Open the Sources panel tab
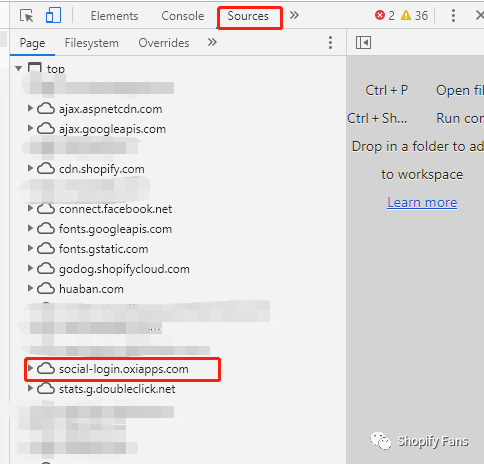Image resolution: width=484 pixels, height=464 pixels. [x=248, y=16]
